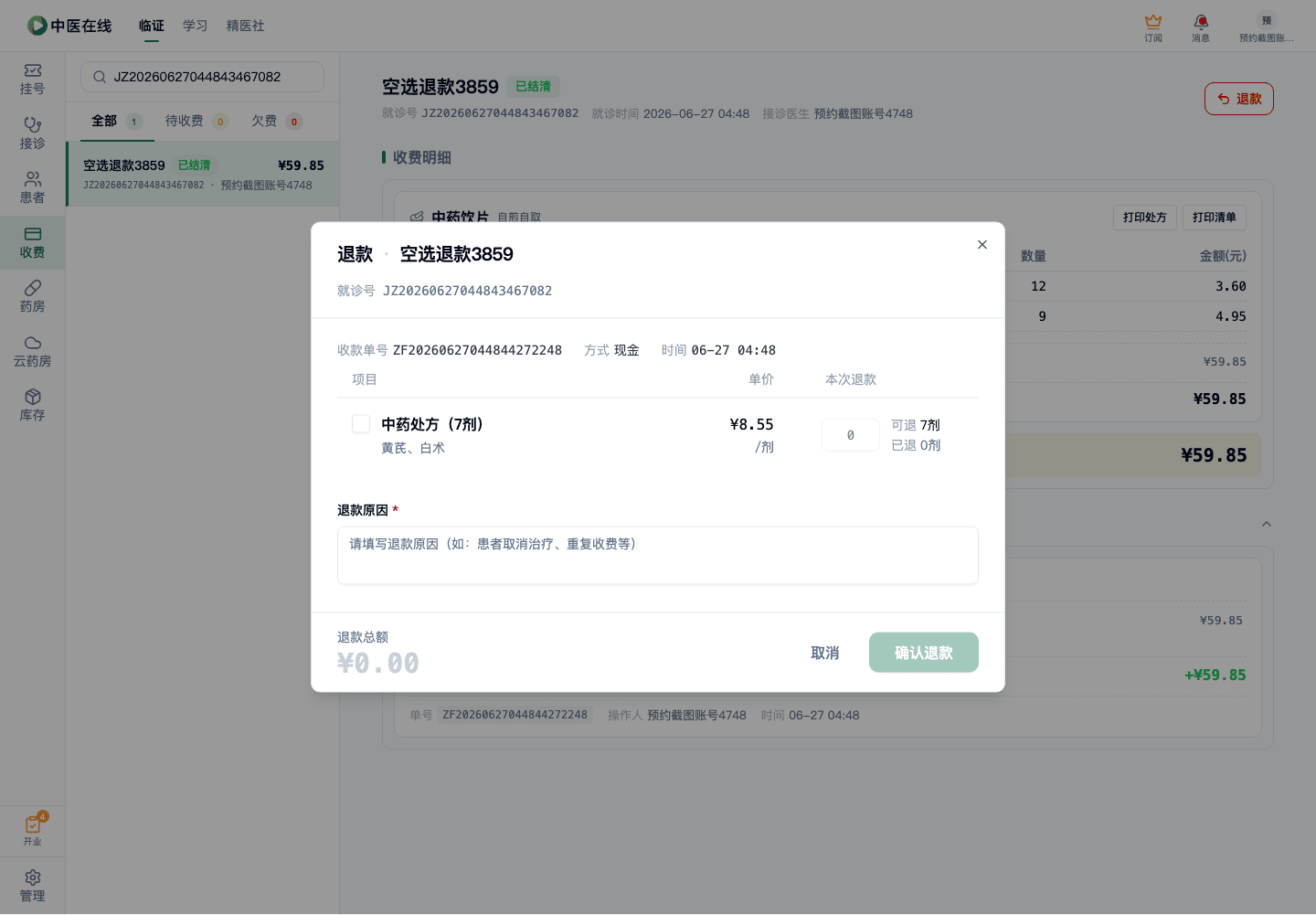Collapse the payment record chevron
This screenshot has width=1316, height=915.
click(1267, 524)
